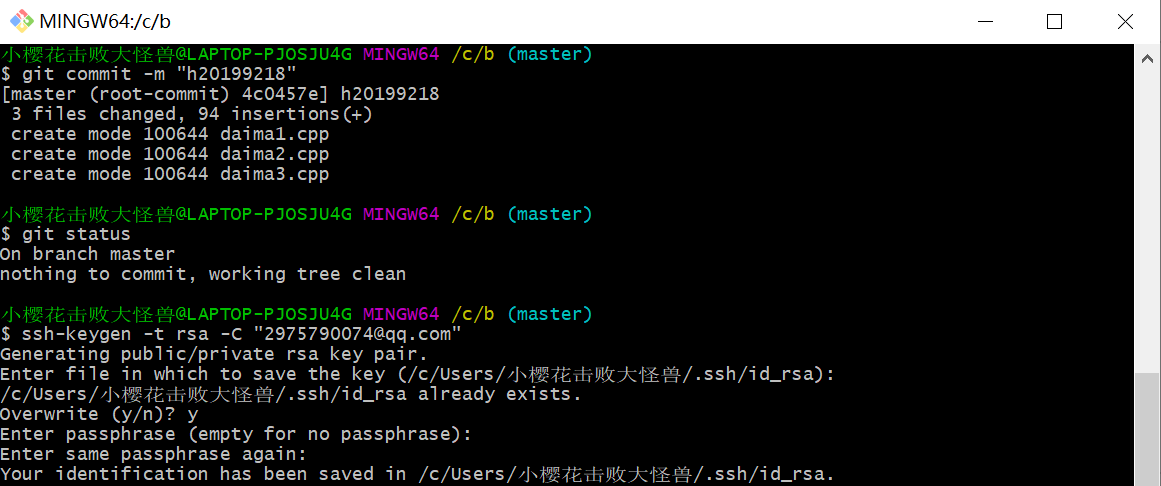Click the daima1.cpp filename in output
Image resolution: width=1161 pixels, height=486 pixels.
click(274, 134)
